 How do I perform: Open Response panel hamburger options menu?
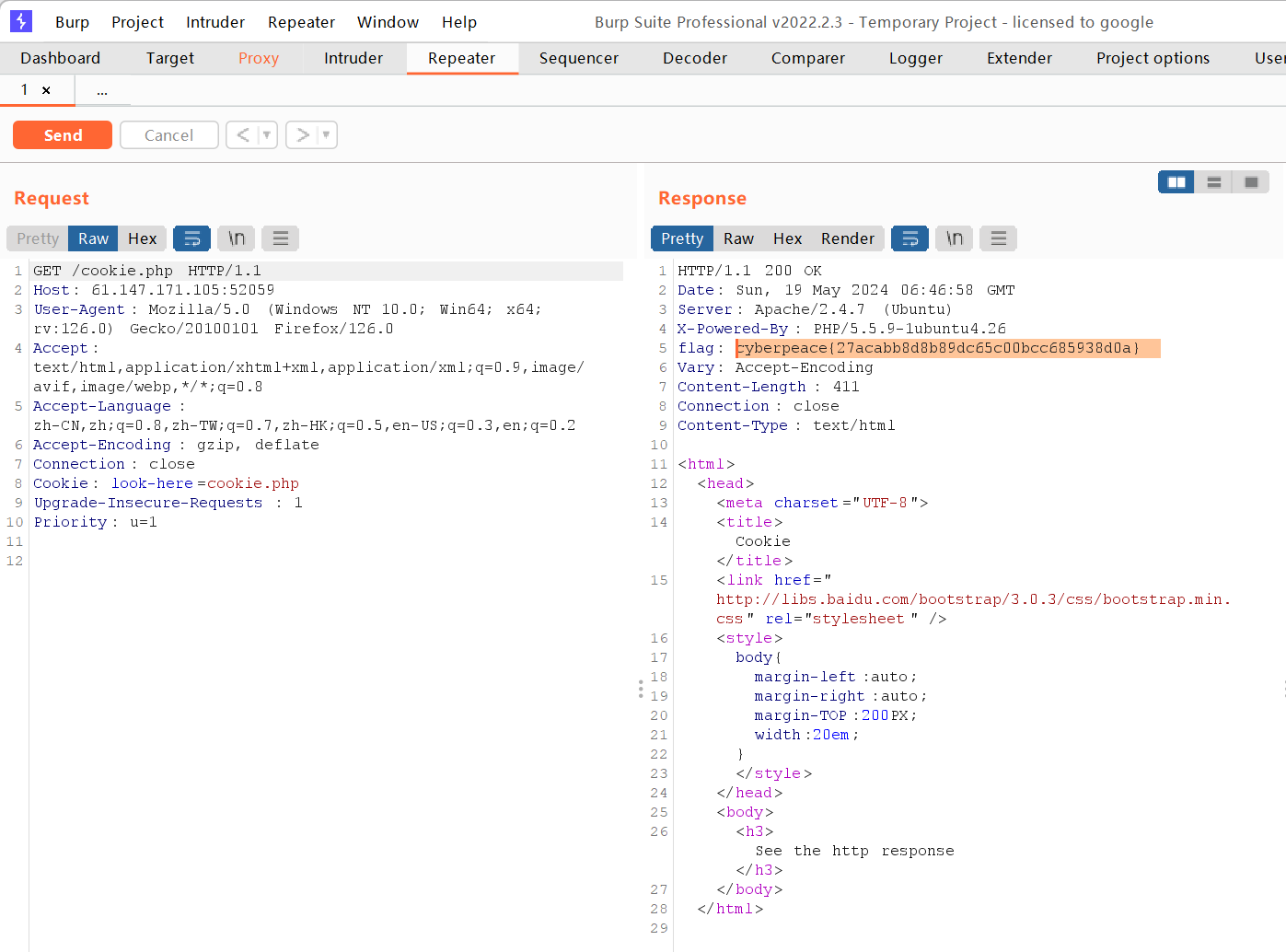click(x=999, y=238)
